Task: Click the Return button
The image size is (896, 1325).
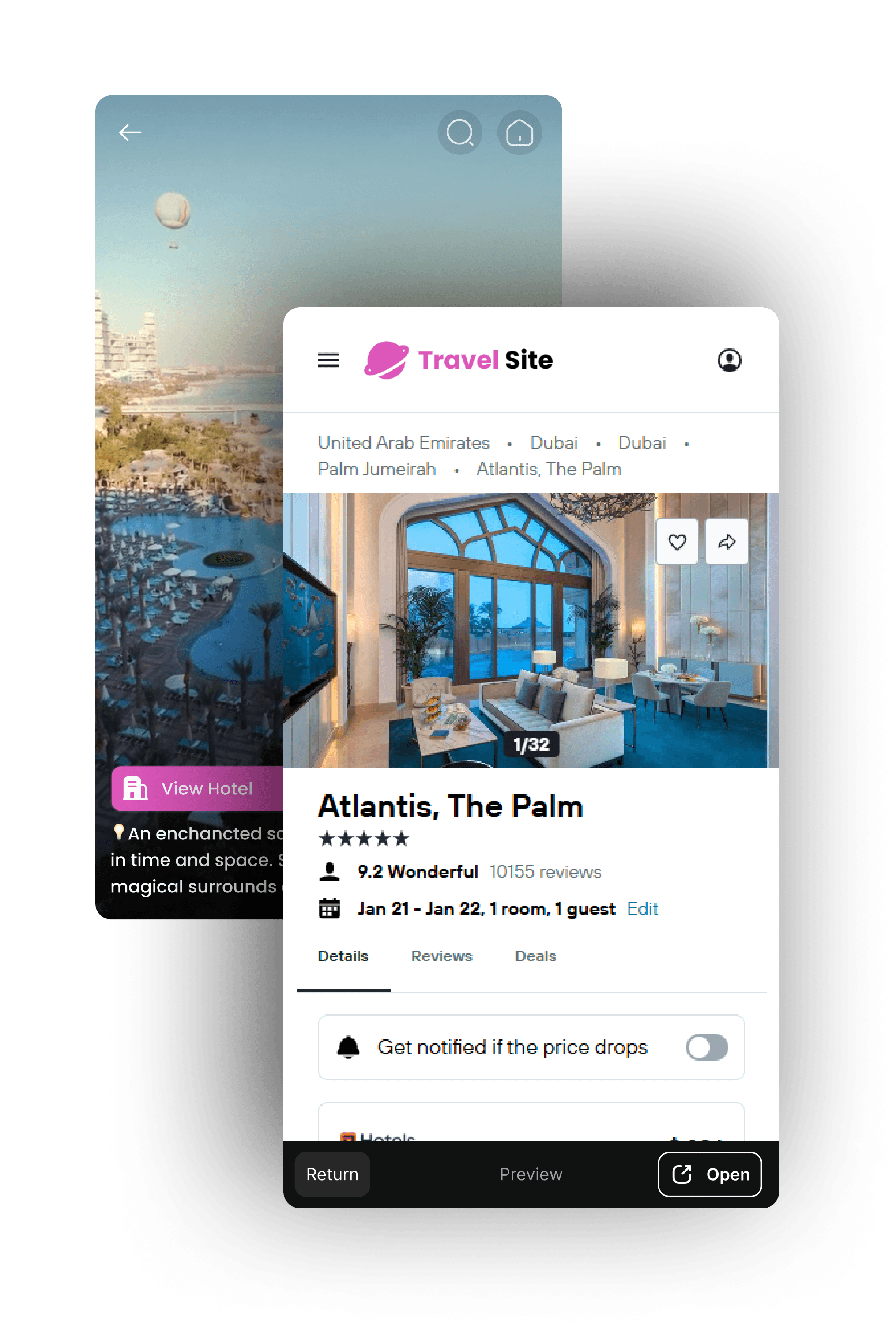Action: point(332,1174)
